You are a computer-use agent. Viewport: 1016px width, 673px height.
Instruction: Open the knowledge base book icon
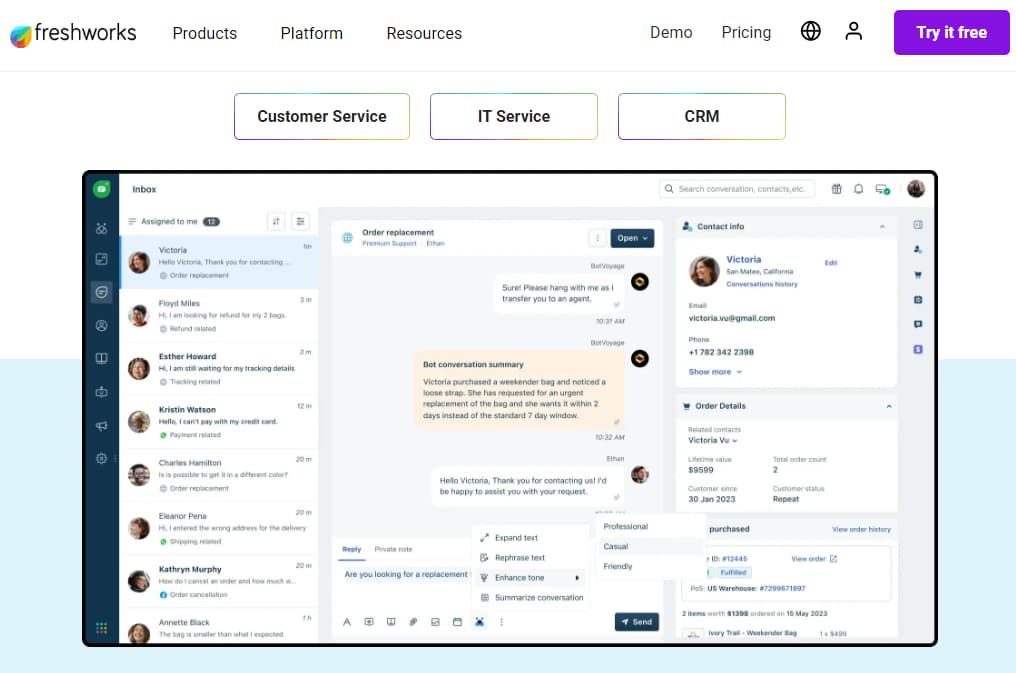tap(102, 359)
